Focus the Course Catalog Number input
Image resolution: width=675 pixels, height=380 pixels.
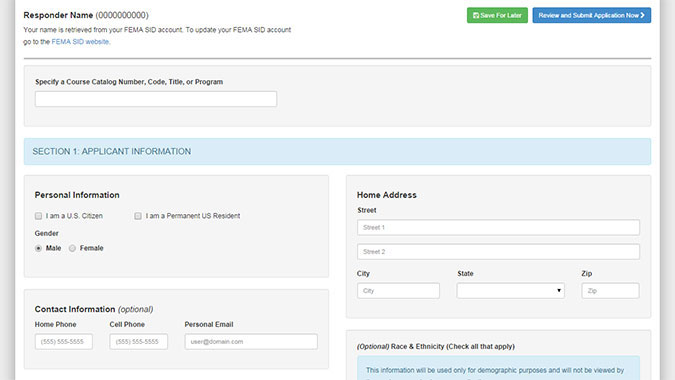point(156,99)
